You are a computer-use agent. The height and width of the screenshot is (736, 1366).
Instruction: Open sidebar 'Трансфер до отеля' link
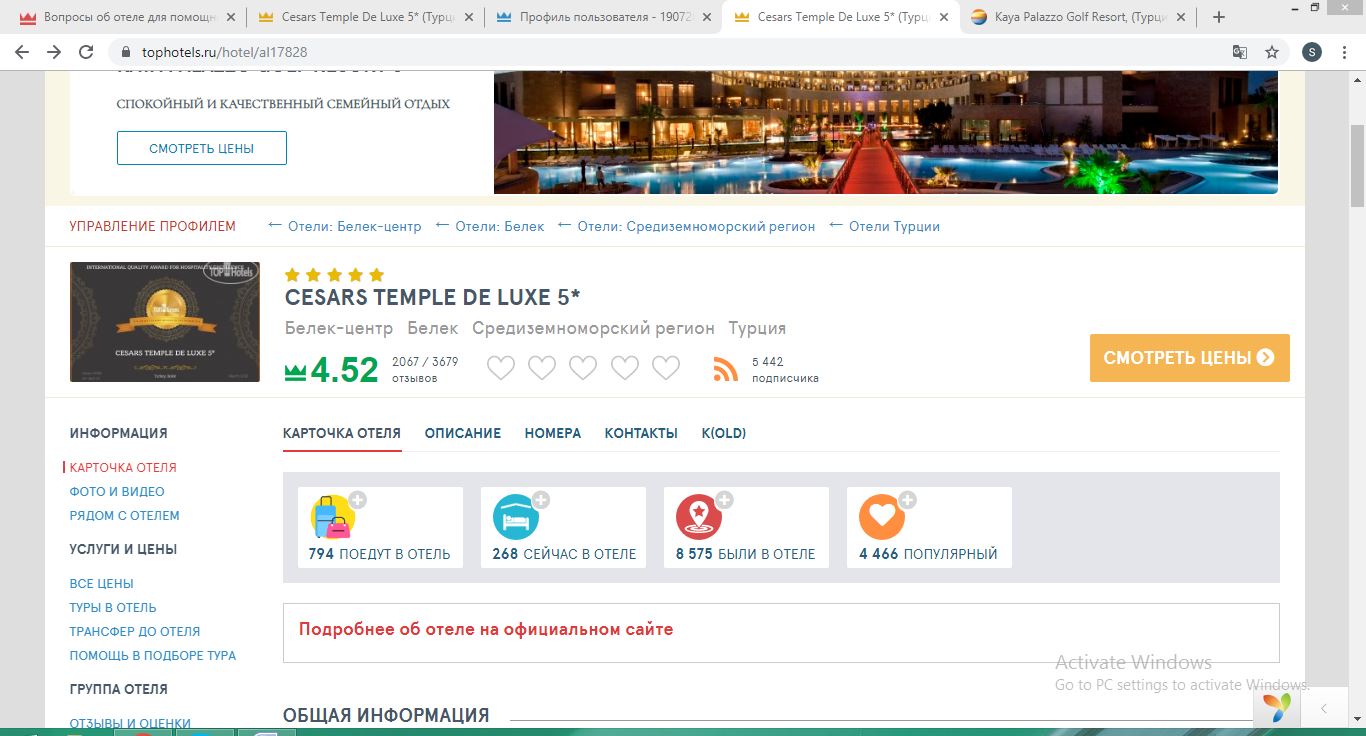click(x=135, y=631)
